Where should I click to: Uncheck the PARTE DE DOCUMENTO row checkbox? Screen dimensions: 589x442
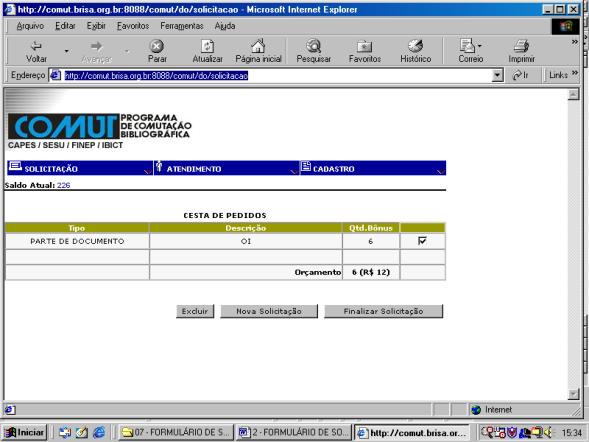(x=422, y=241)
